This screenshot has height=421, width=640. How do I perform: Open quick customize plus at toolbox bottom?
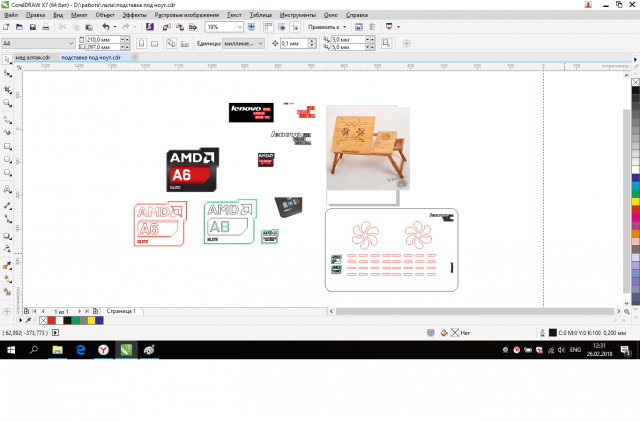7,312
